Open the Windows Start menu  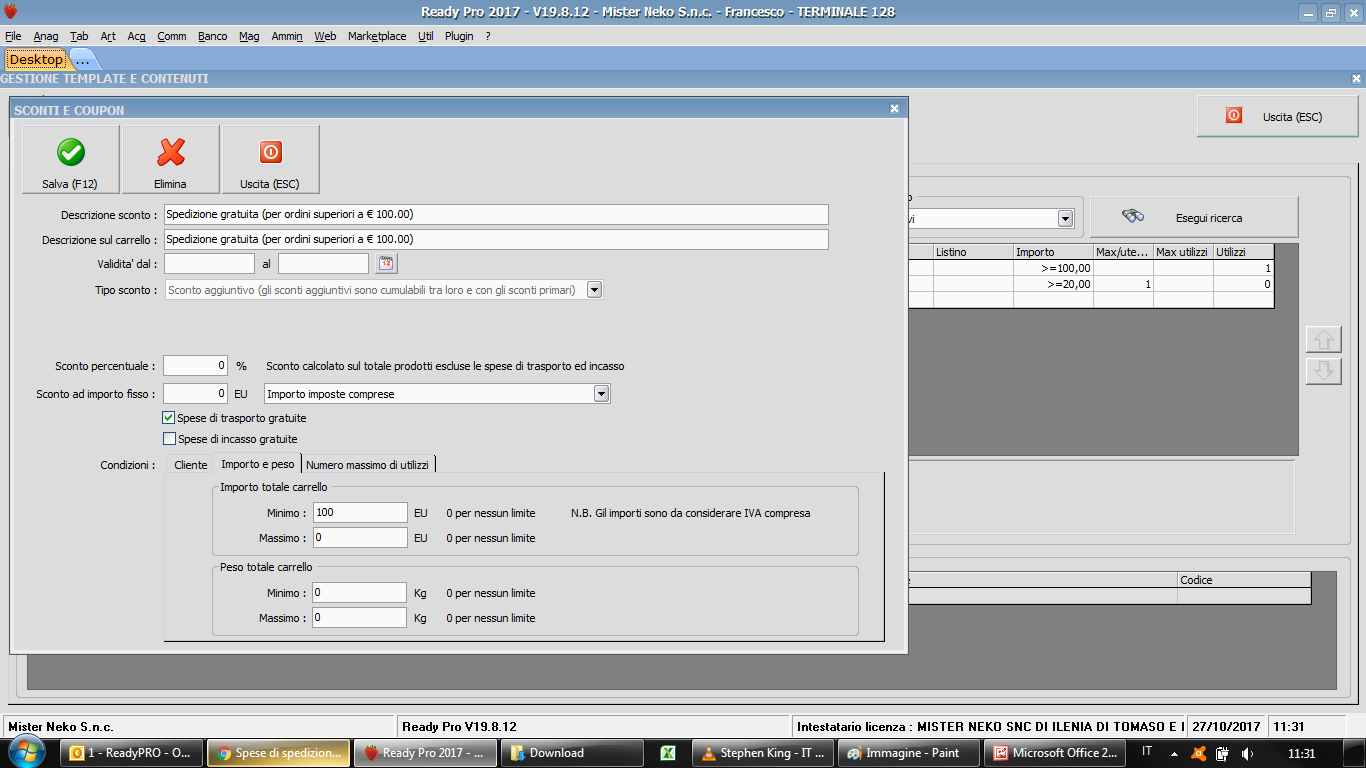tap(27, 752)
